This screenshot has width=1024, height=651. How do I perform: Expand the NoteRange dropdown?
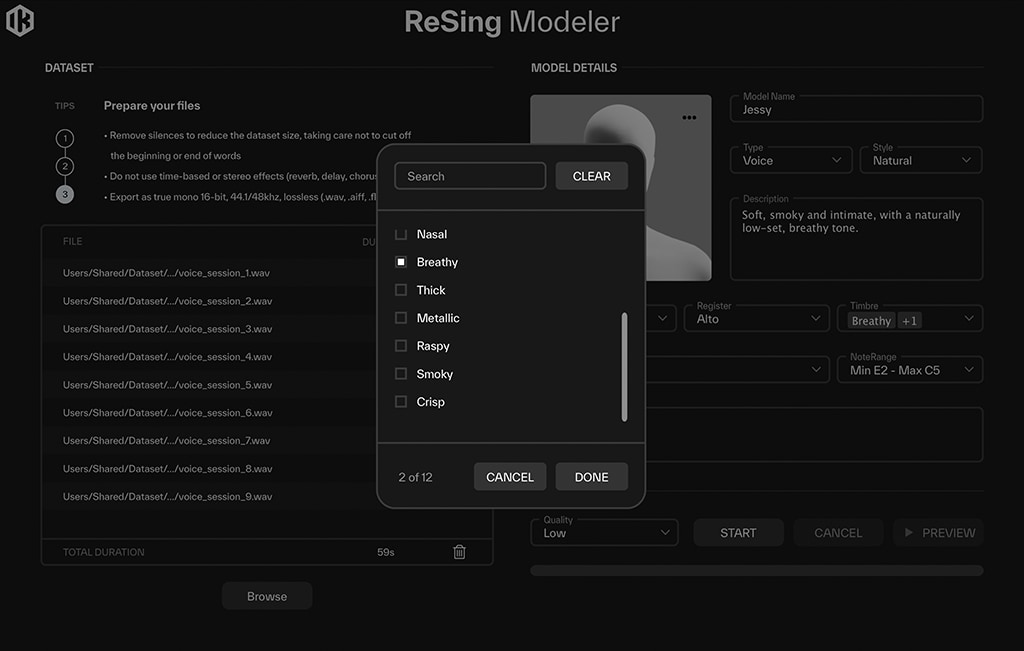coord(910,370)
